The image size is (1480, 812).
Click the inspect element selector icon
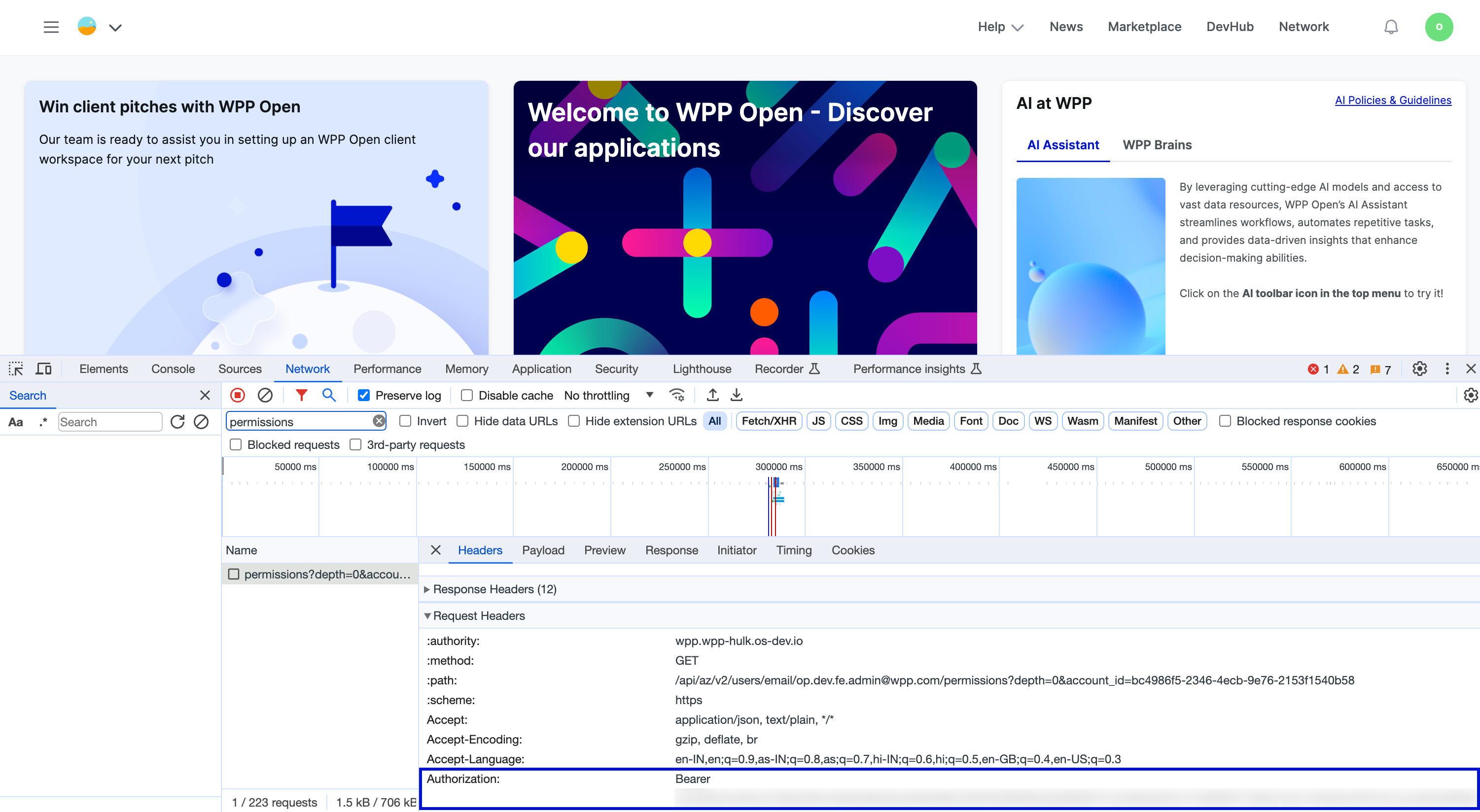click(15, 369)
